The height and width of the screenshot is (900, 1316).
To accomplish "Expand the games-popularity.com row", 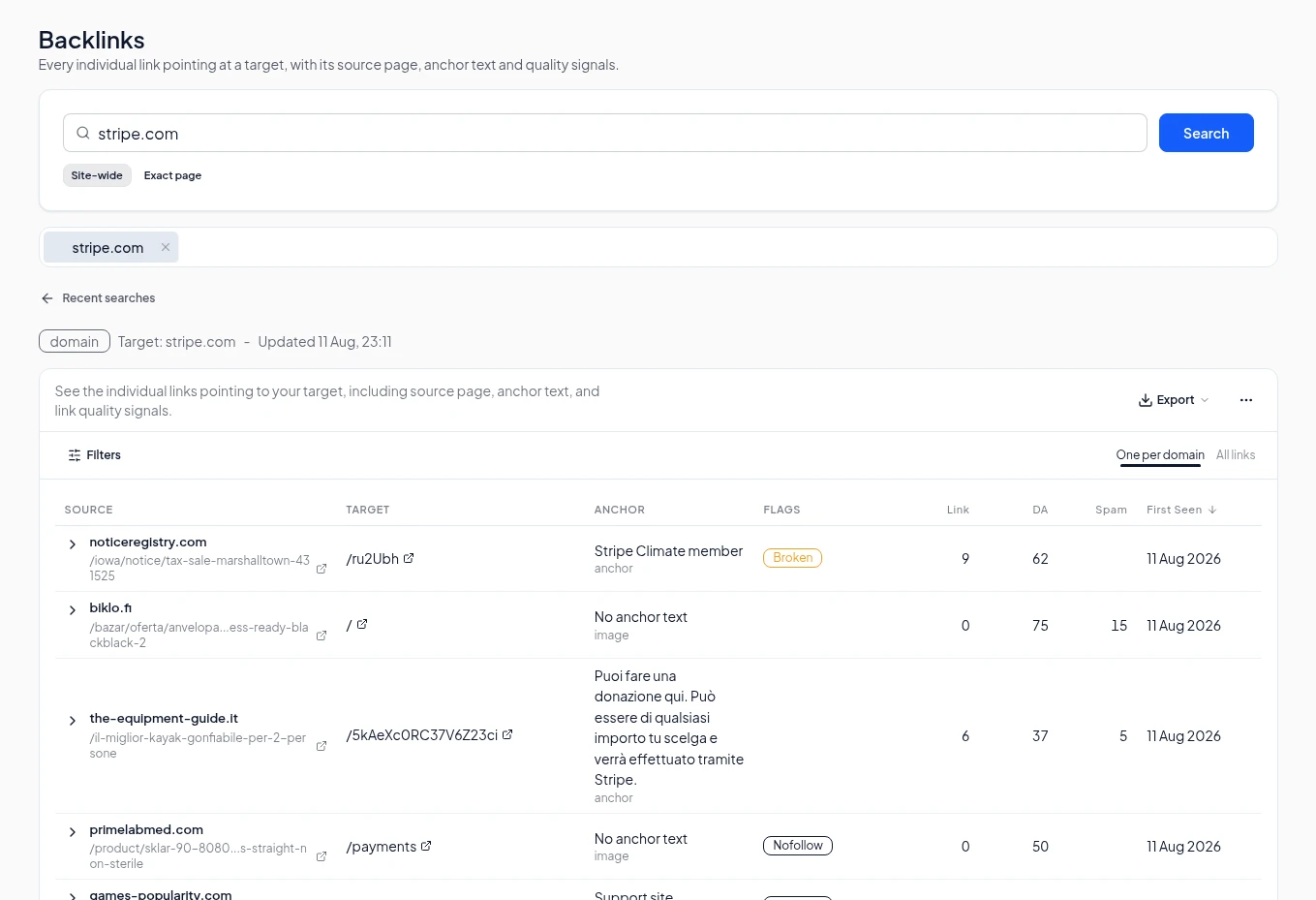I will (x=73, y=896).
